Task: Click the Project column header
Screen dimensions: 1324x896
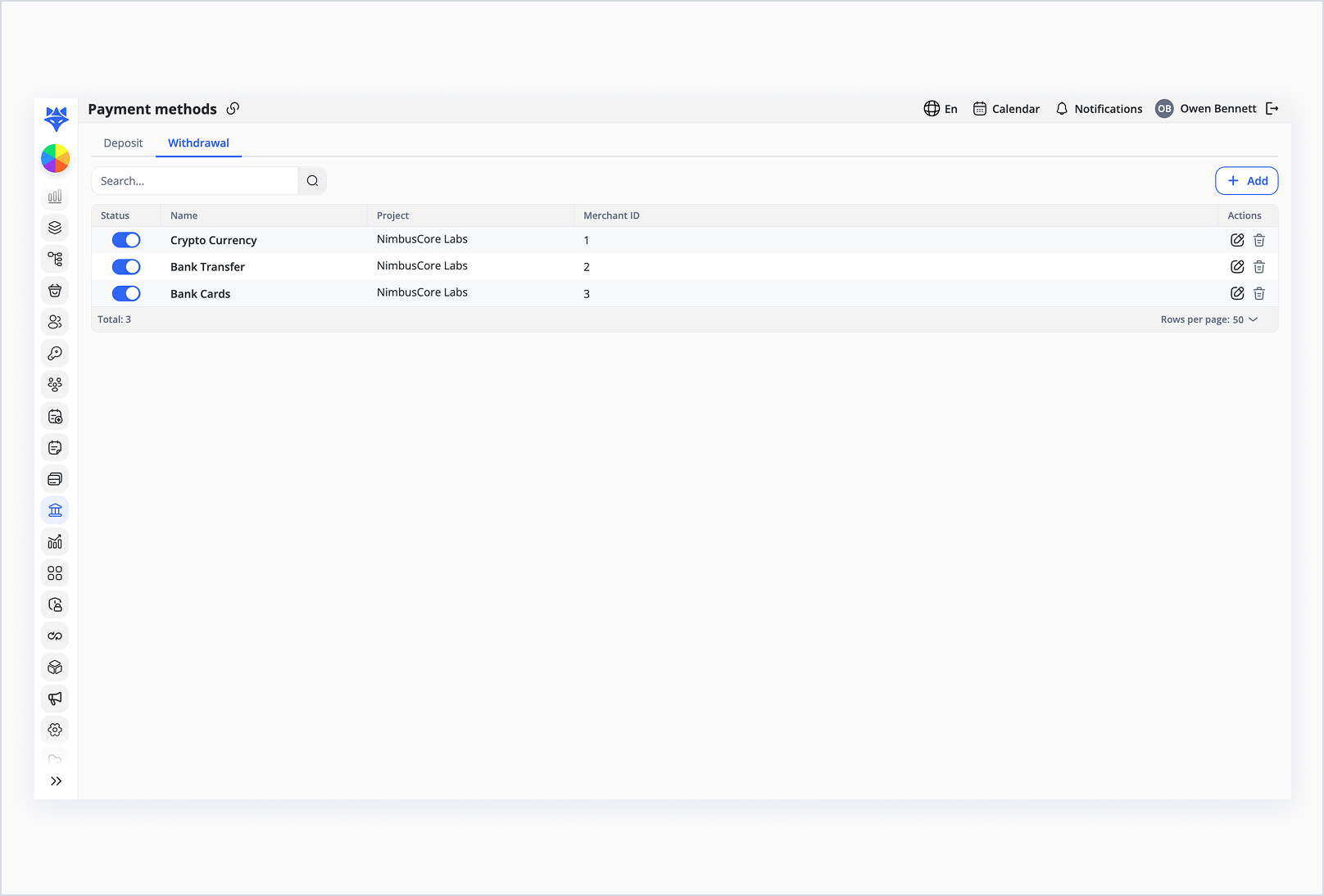Action: coord(392,215)
